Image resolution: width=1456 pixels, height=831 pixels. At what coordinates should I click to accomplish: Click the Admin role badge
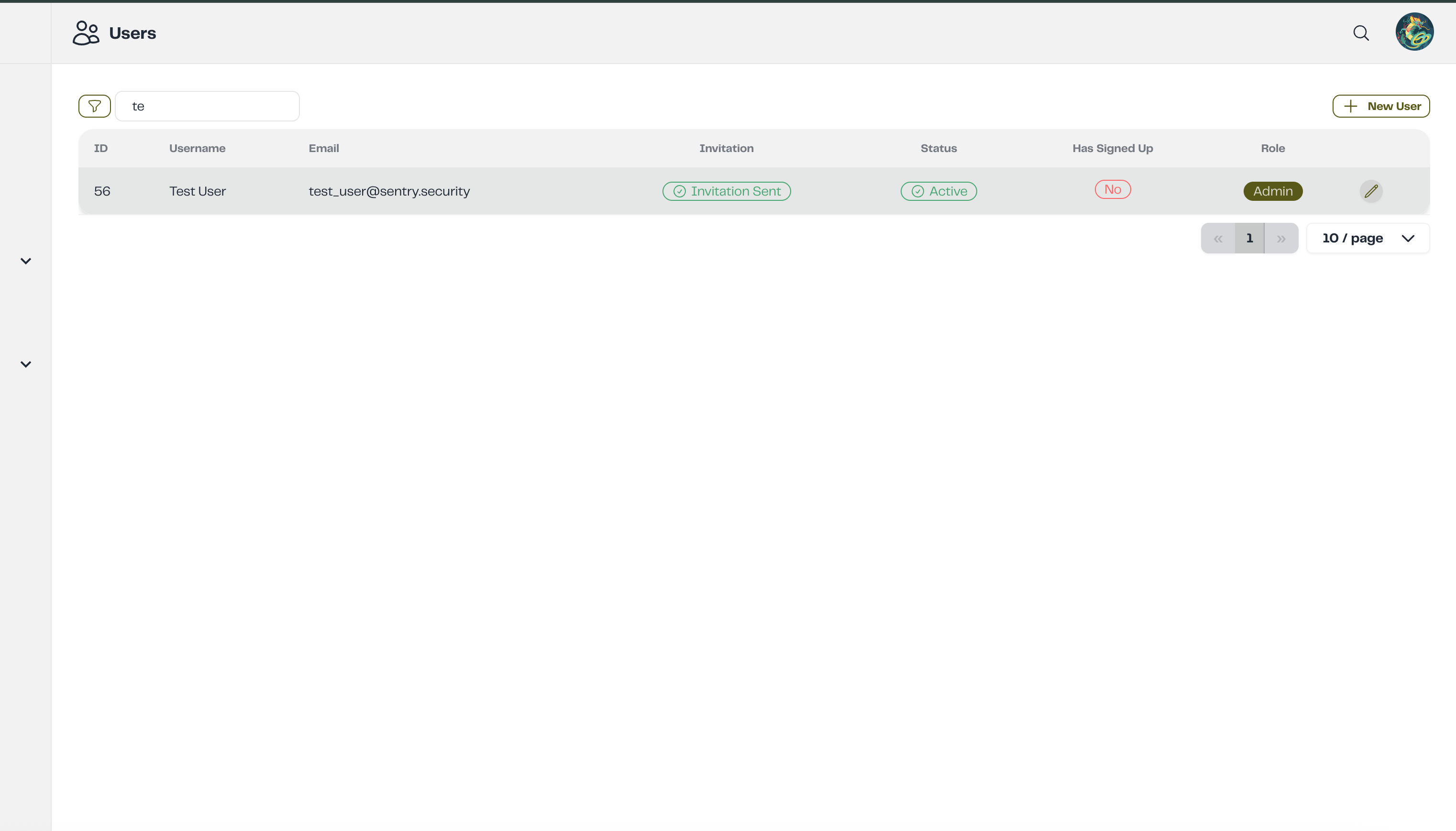coord(1273,191)
